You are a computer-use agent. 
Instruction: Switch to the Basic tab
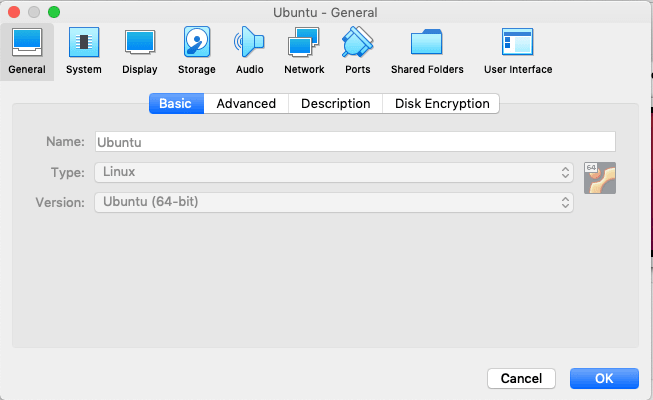click(x=177, y=103)
